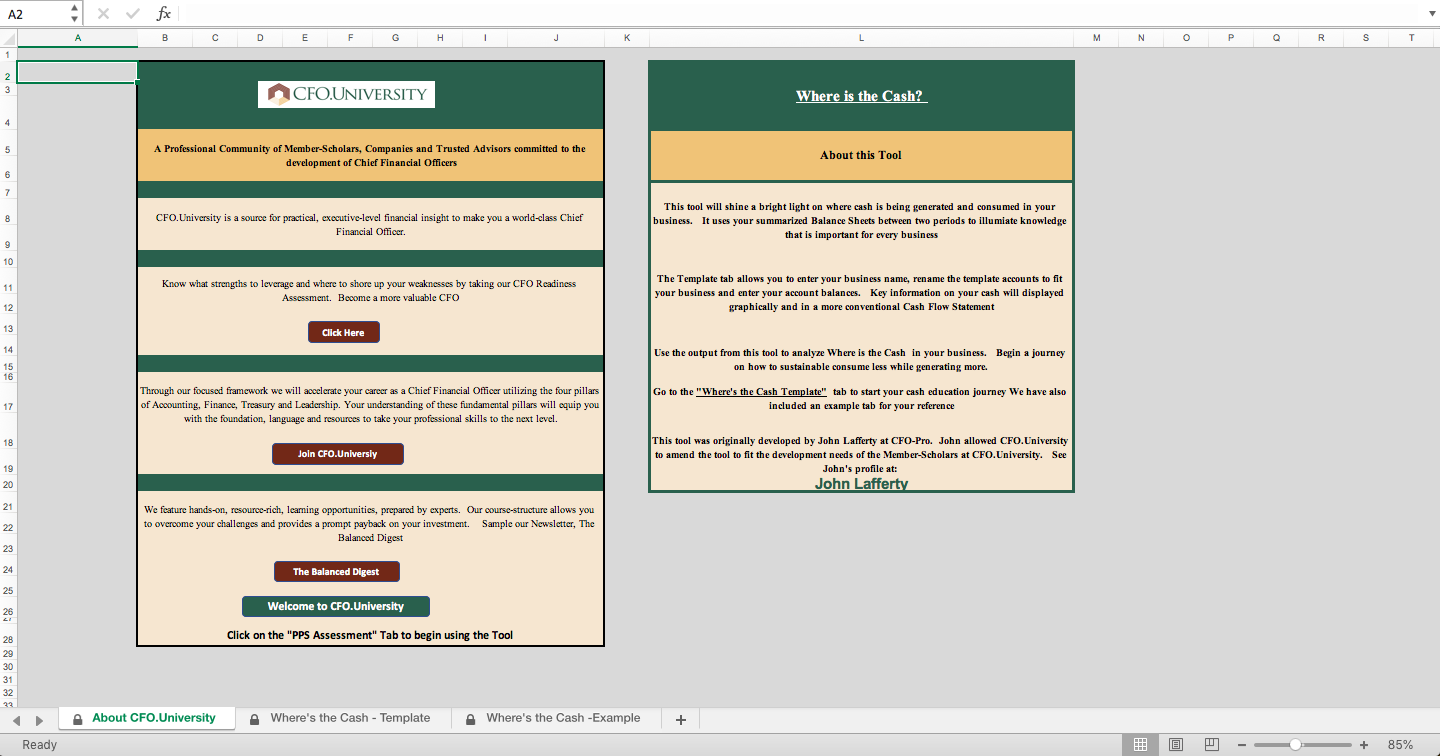Click the zoom in plus icon

pyautogui.click(x=1364, y=745)
